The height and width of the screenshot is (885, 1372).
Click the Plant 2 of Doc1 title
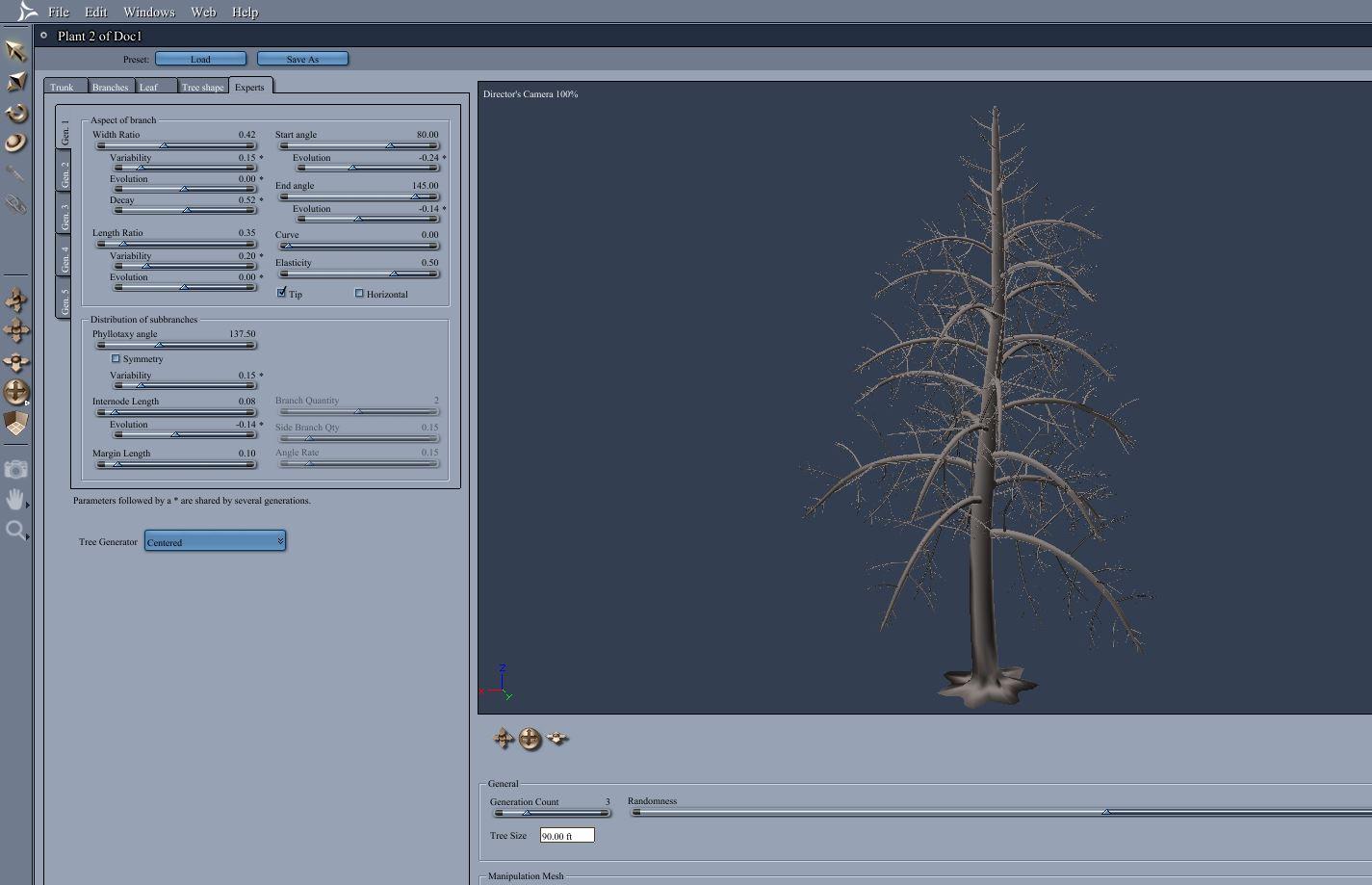[x=100, y=36]
